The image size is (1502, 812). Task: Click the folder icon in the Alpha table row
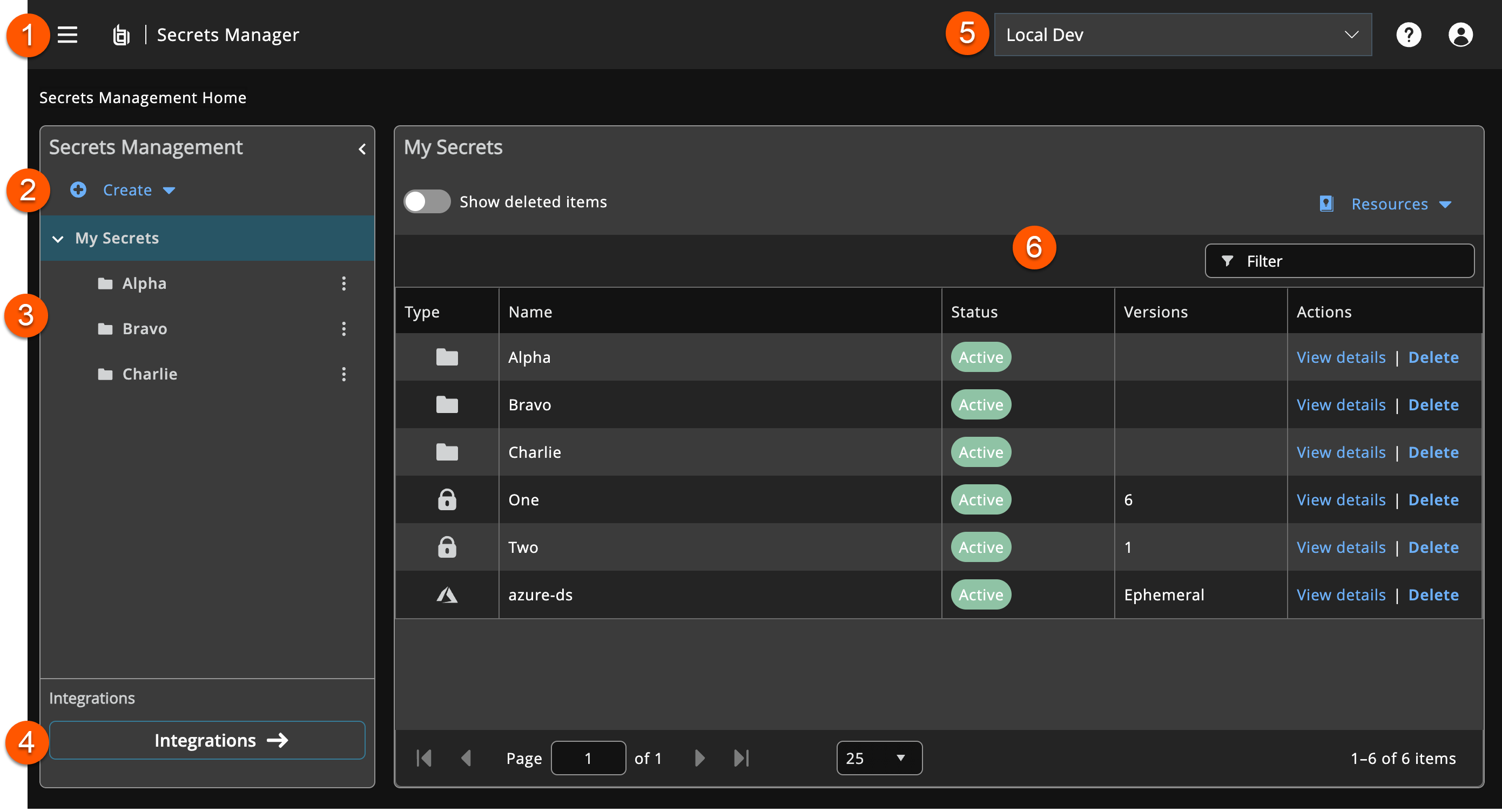447,357
